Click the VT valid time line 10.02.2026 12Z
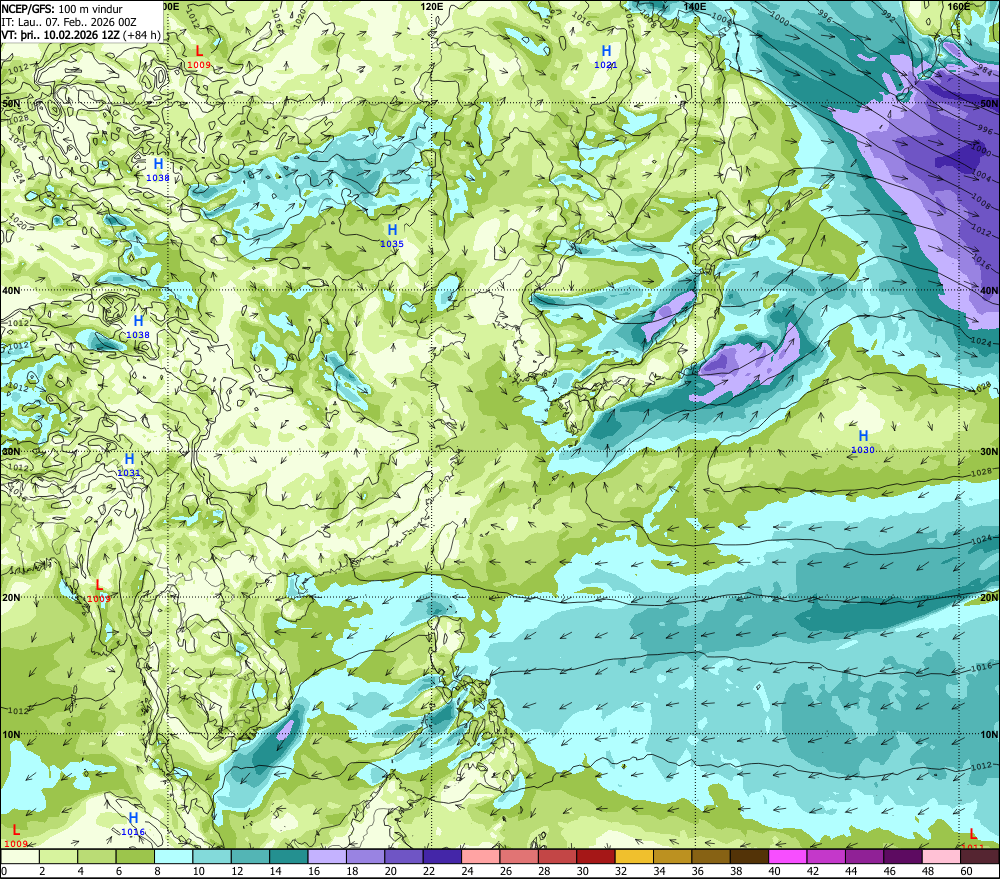Image resolution: width=1000 pixels, height=879 pixels. [x=81, y=35]
